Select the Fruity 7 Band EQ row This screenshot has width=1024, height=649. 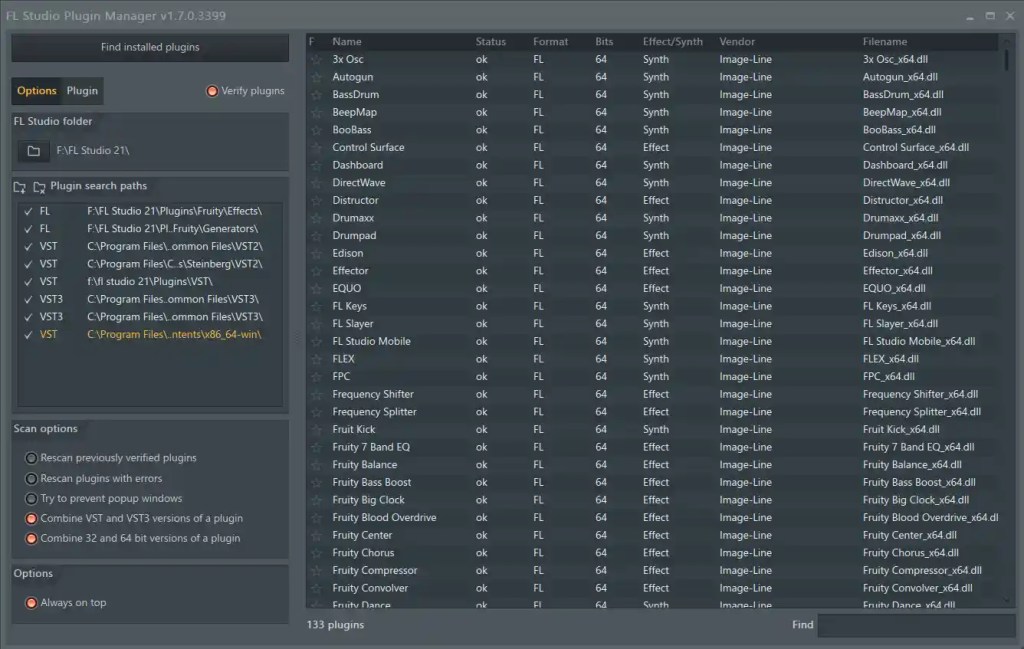[654, 447]
